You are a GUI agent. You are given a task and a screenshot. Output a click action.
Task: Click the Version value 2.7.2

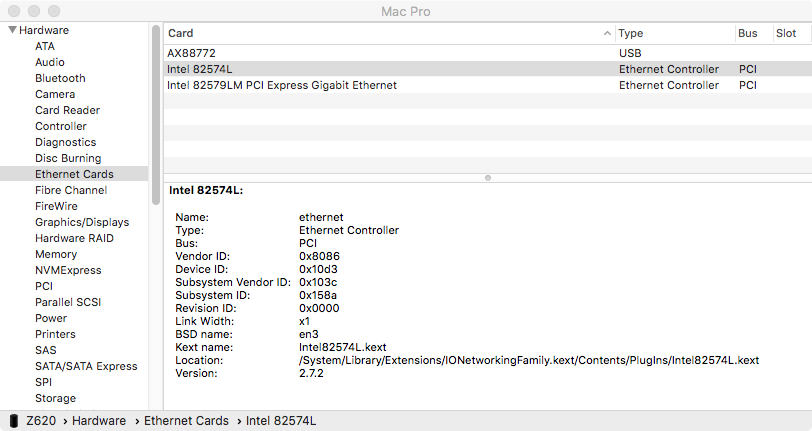(311, 373)
